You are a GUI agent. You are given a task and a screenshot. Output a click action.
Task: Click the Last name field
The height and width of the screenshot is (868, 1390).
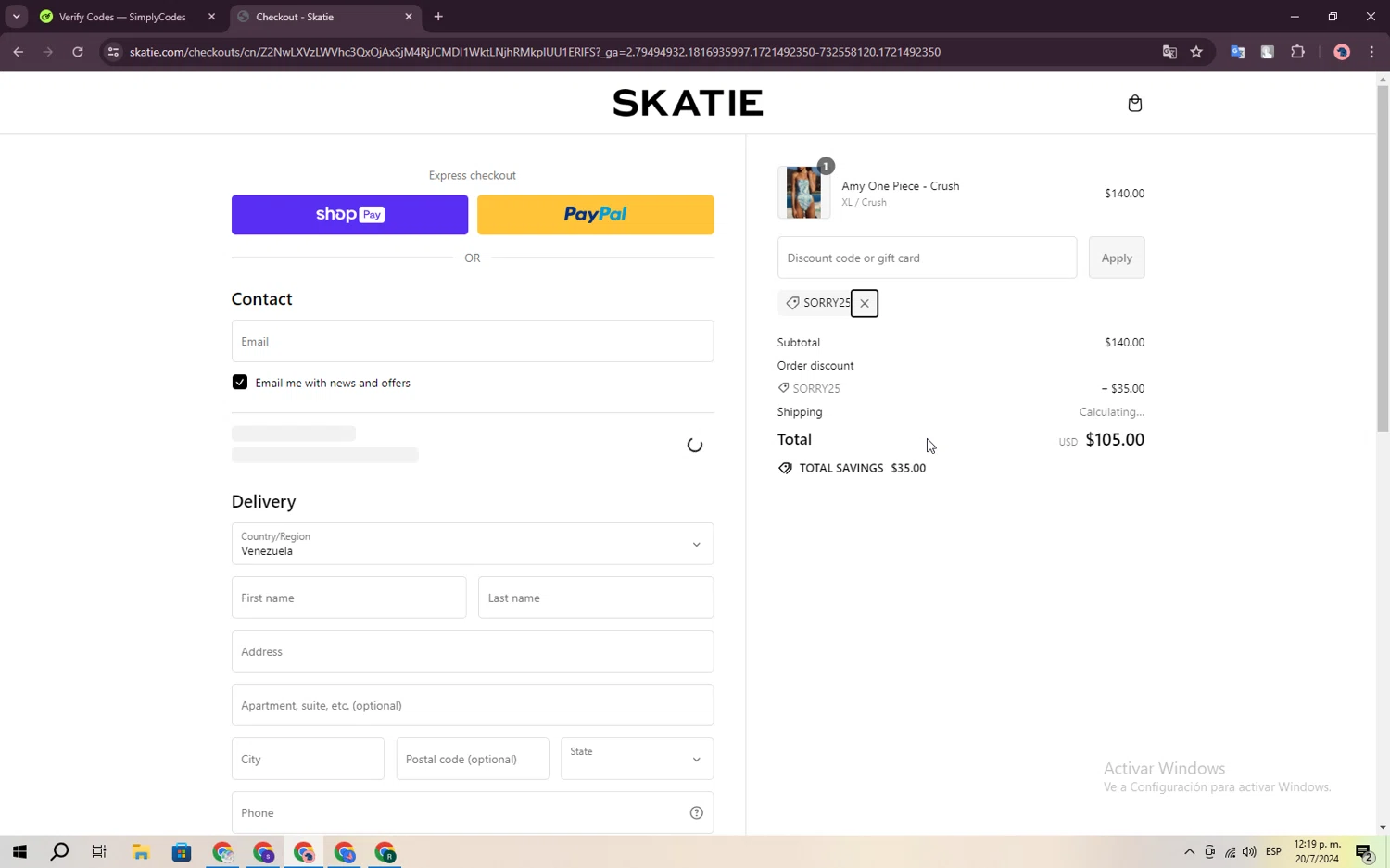pos(595,598)
